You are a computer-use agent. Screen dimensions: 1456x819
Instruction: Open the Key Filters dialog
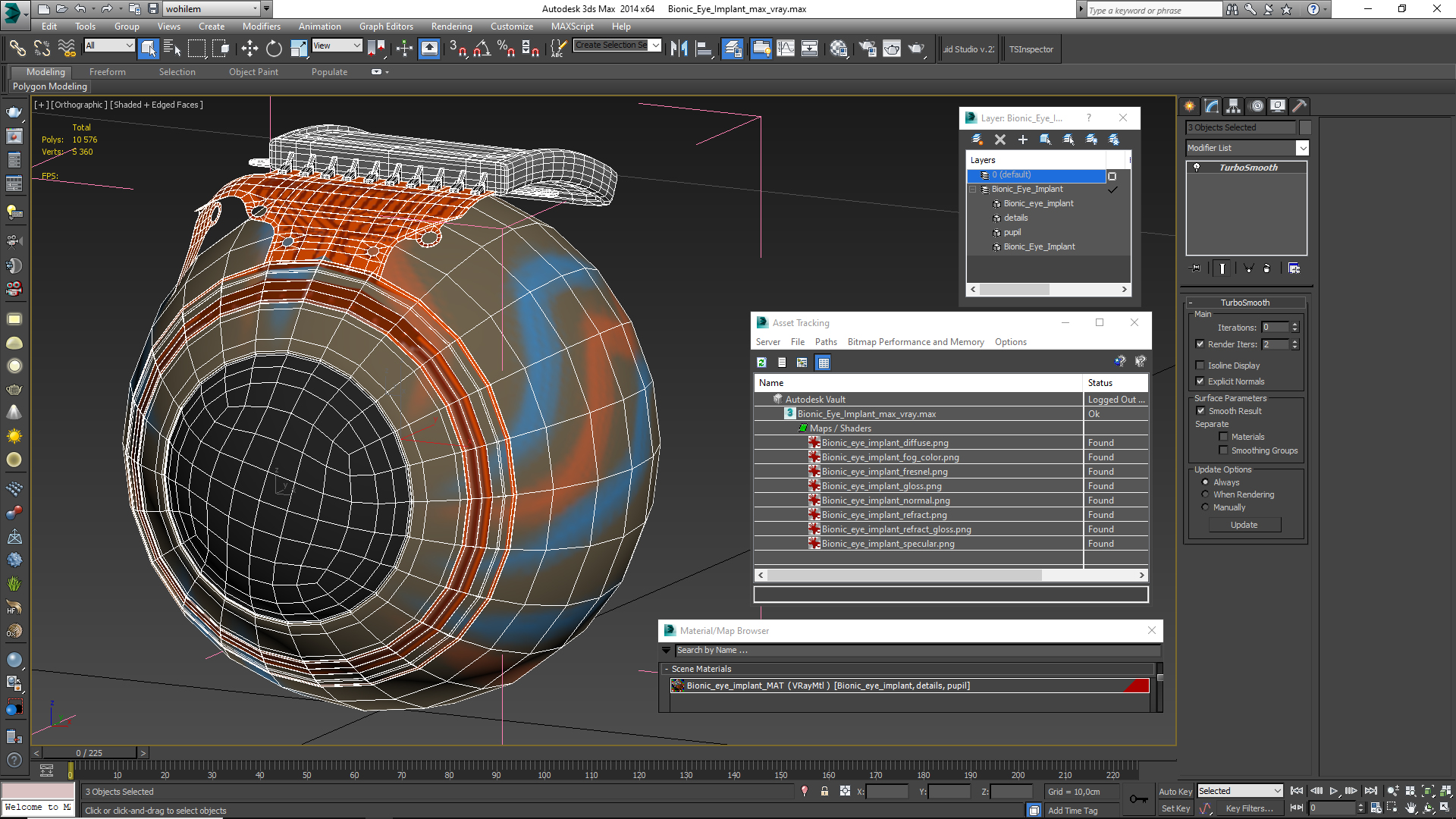click(x=1249, y=808)
